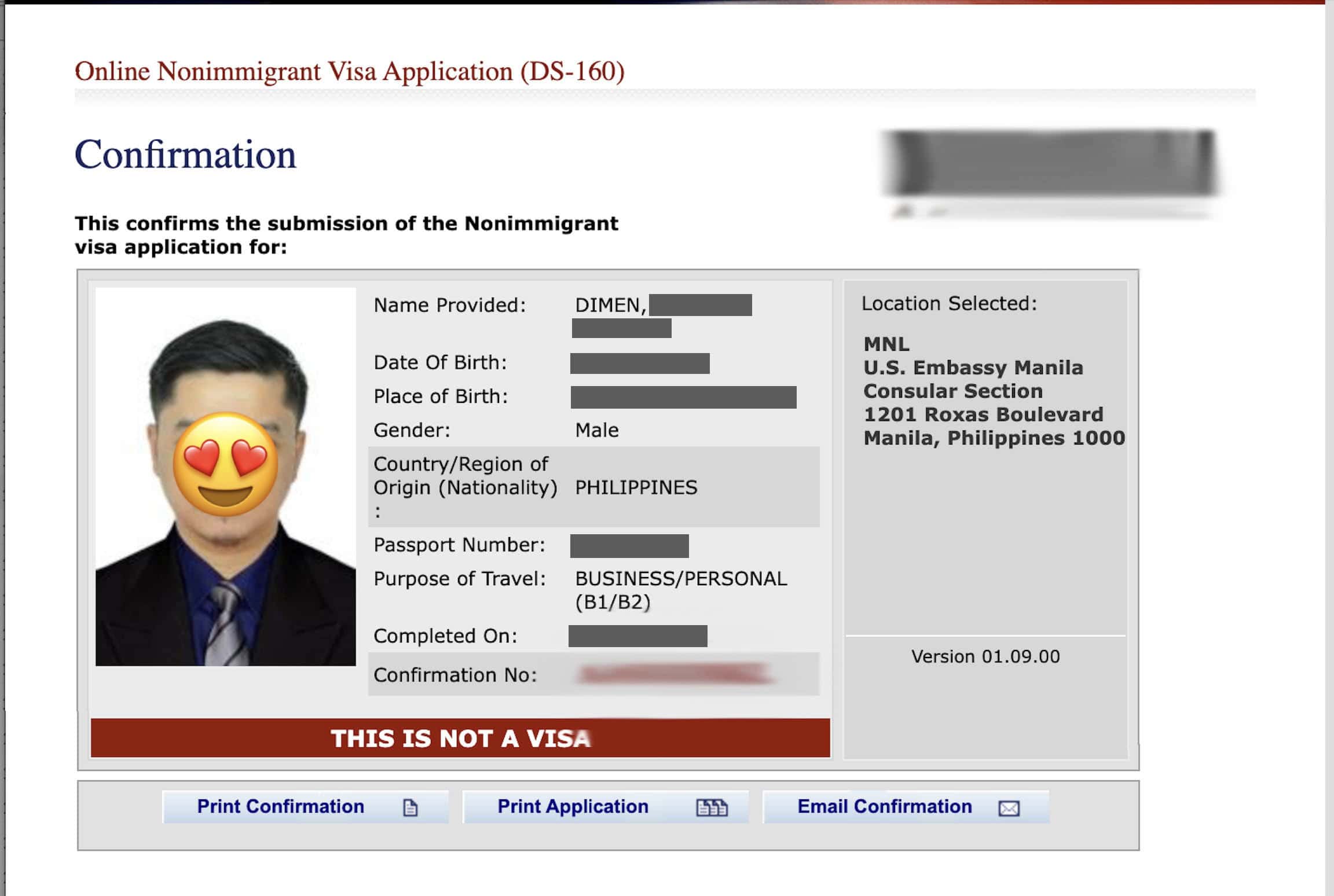The height and width of the screenshot is (896, 1334).
Task: Click the Print Application button
Action: click(x=572, y=806)
